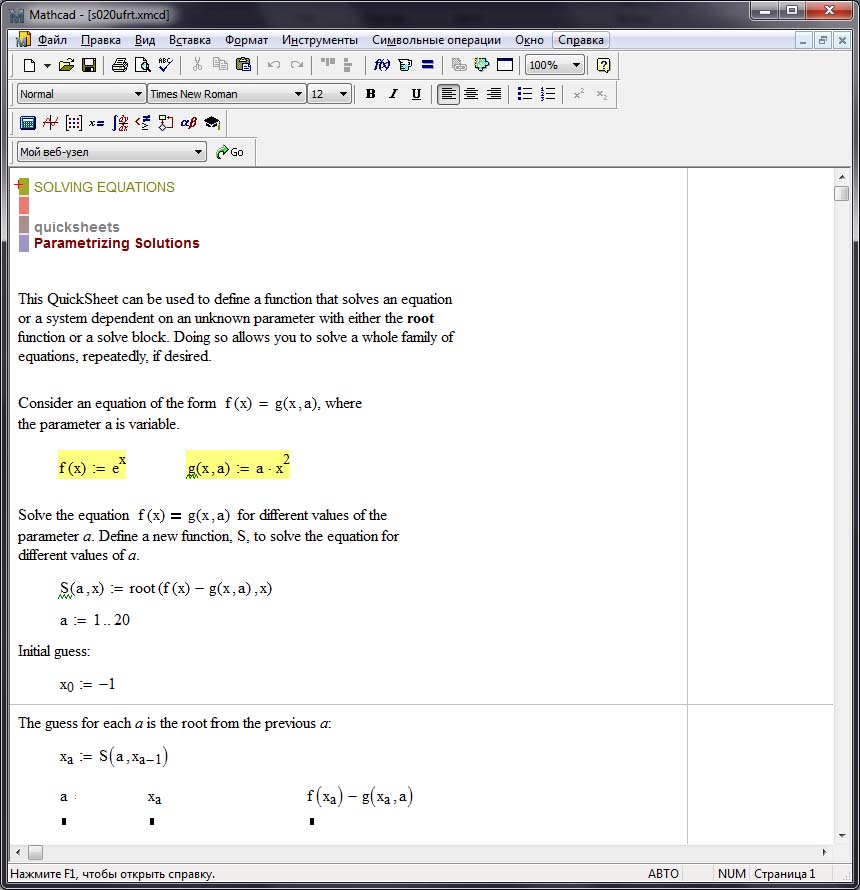Open the resource window icon next to zoom
Screen dimensions: 860x890
click(x=505, y=65)
